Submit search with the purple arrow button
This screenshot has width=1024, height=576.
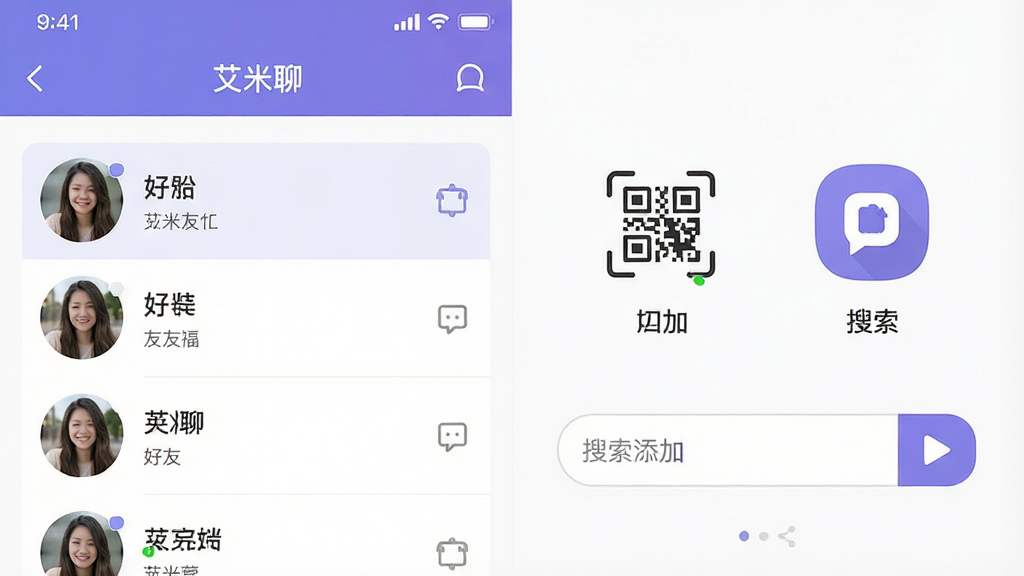tap(936, 450)
